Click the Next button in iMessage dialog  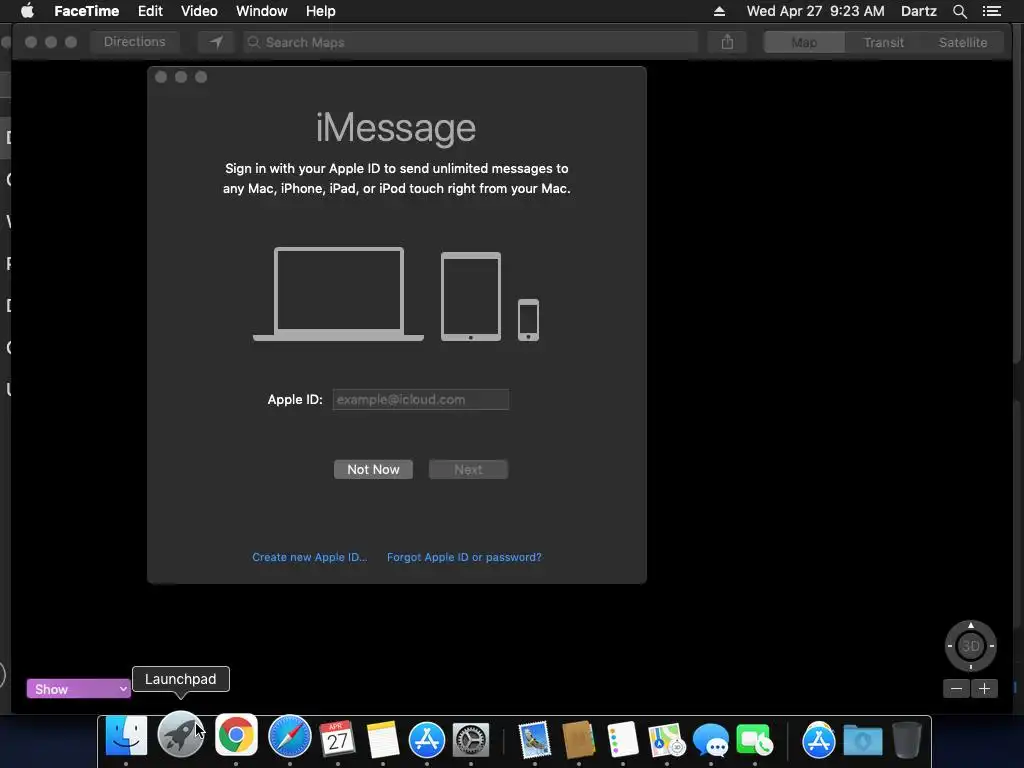tap(468, 470)
